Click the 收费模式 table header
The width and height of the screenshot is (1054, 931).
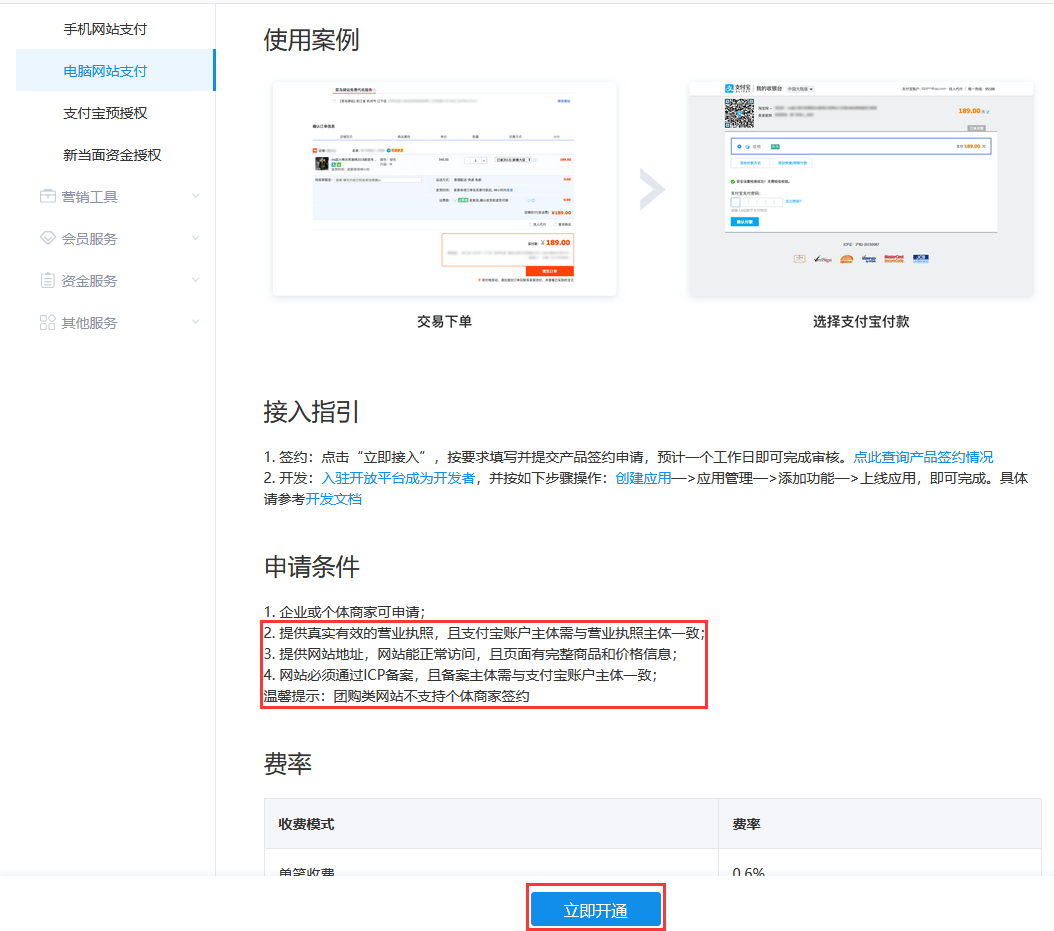[x=307, y=824]
